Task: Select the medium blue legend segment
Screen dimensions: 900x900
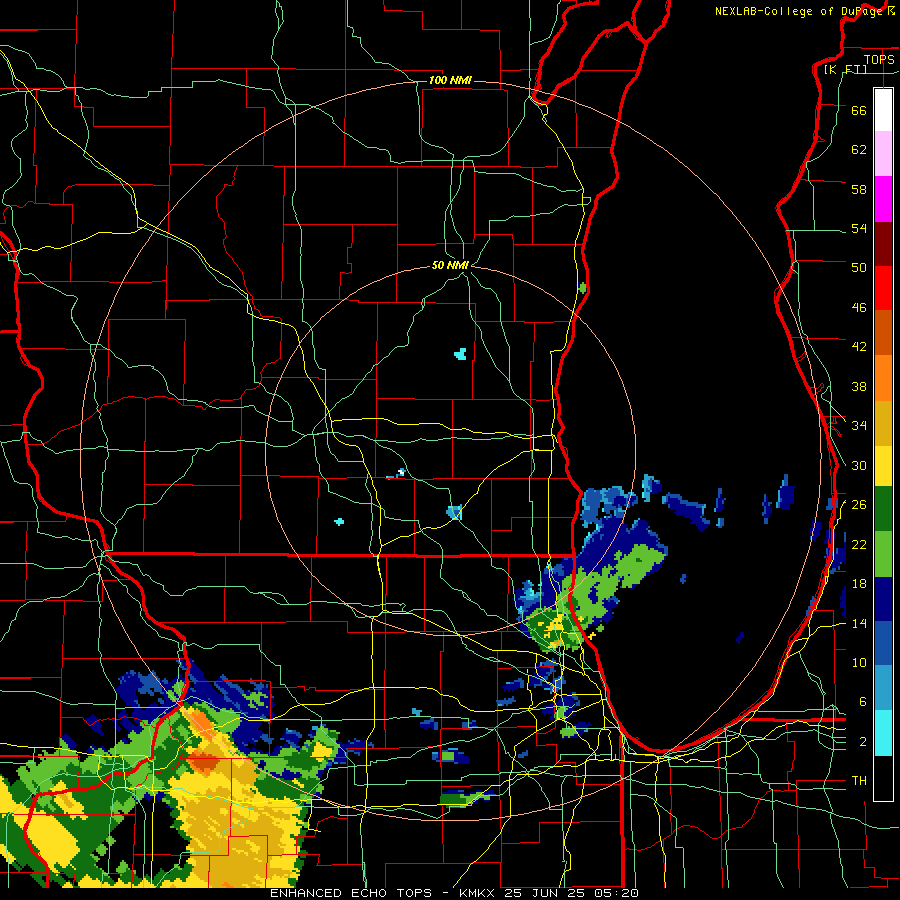Action: (883, 643)
